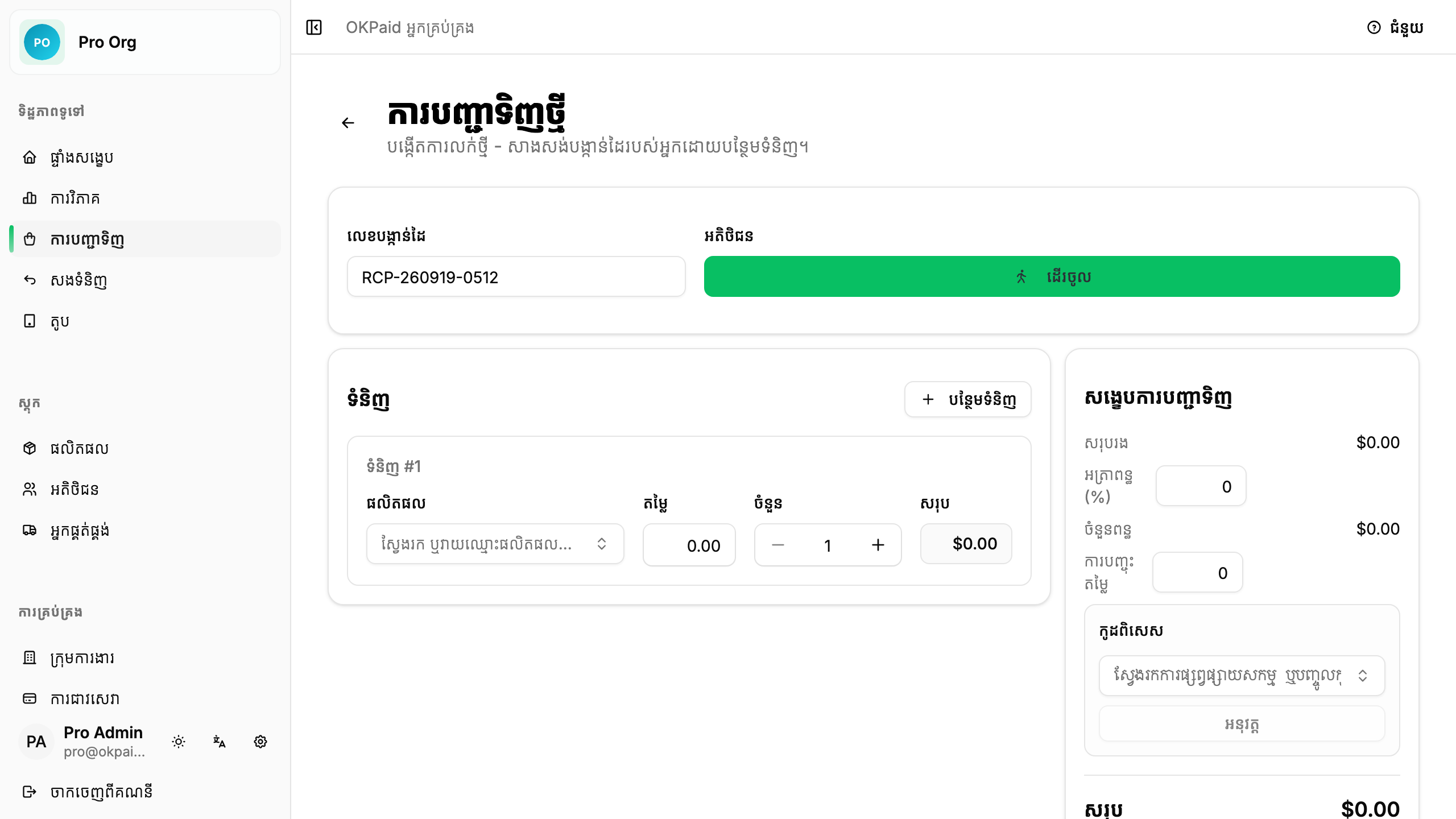
Task: Increase quantity with plus button
Action: coord(878,545)
